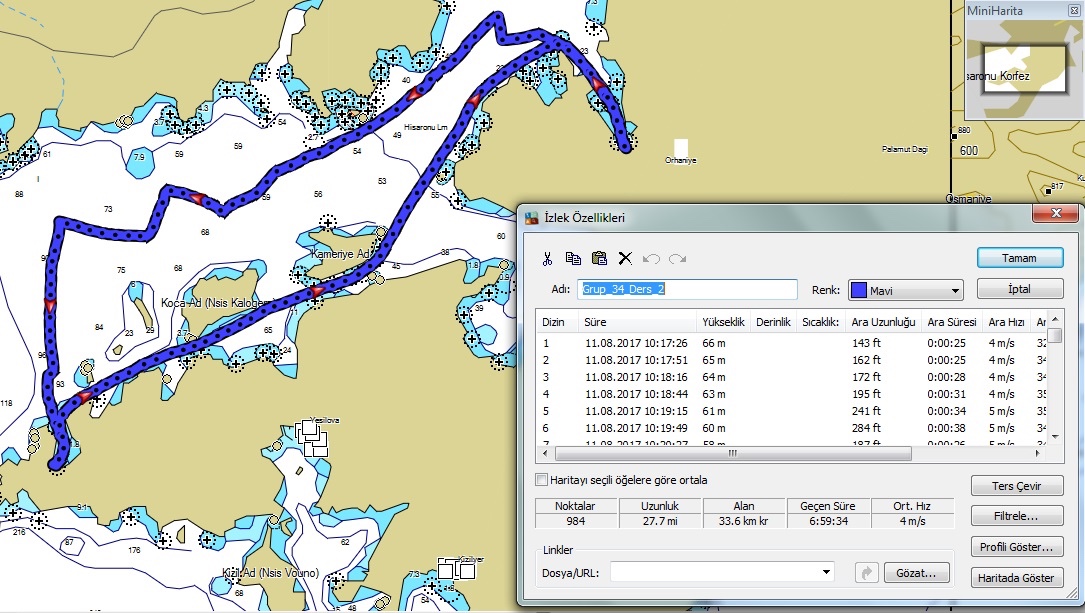The width and height of the screenshot is (1085, 613).
Task: Delete selected track points with the X icon
Action: pos(625,259)
